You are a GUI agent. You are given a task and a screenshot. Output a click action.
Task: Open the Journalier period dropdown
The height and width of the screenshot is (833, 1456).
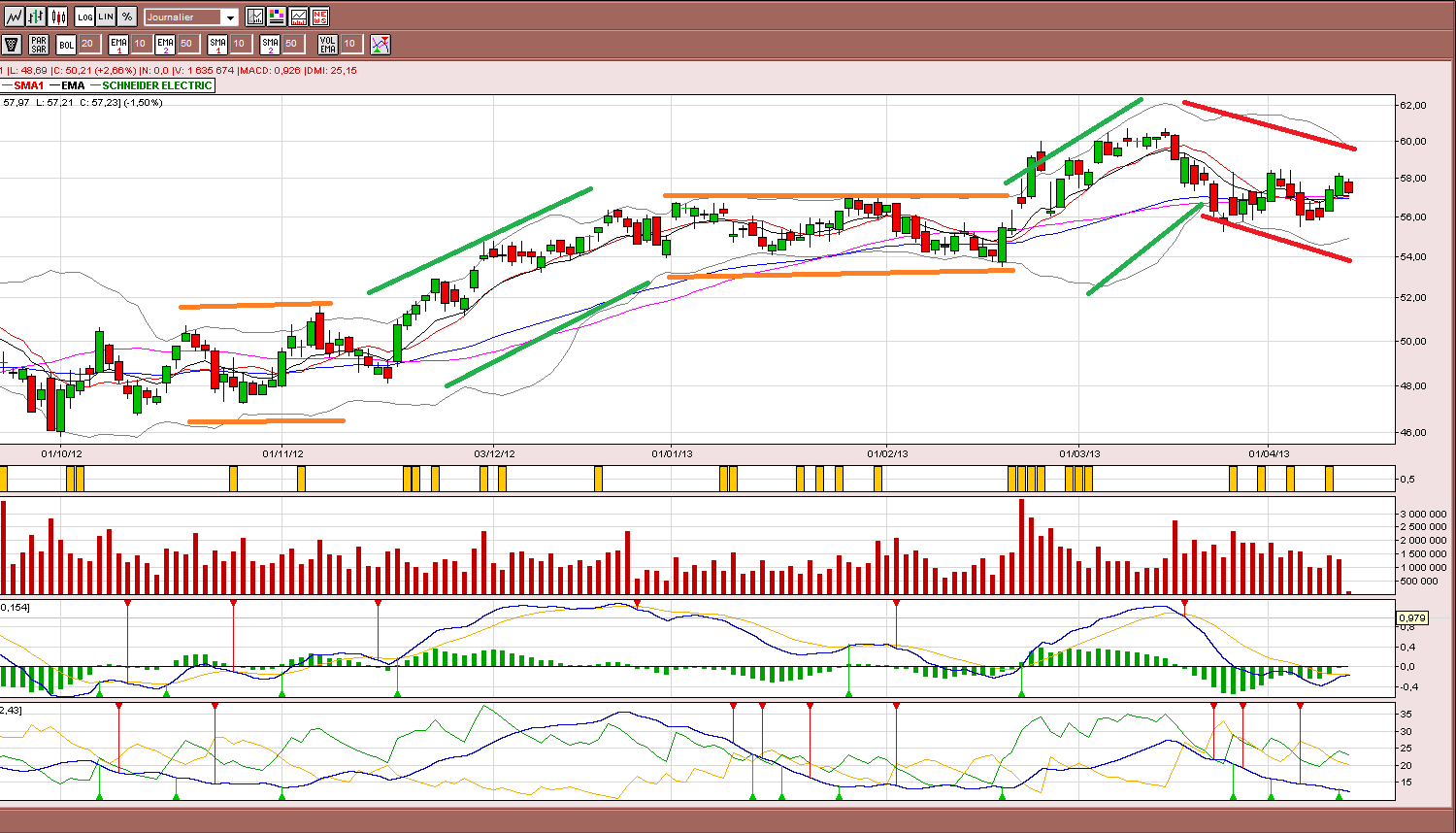[191, 17]
